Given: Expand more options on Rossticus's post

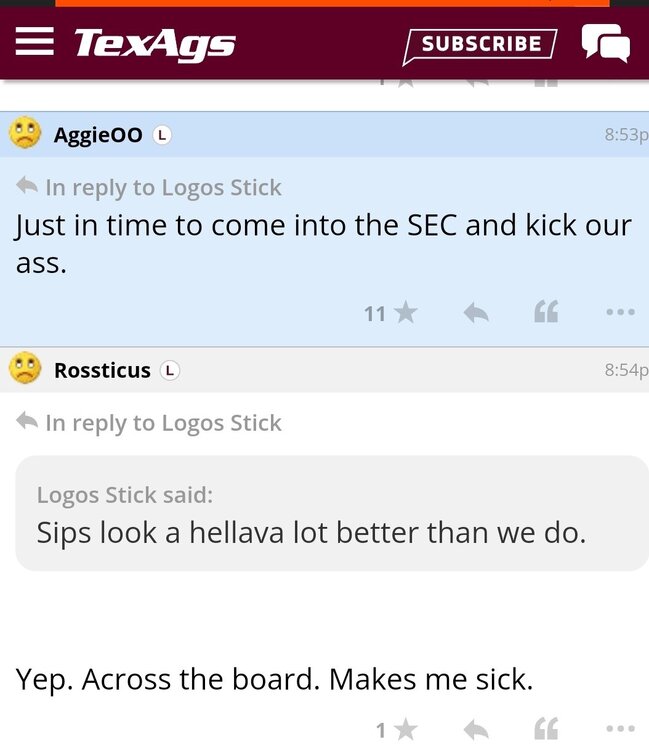Looking at the screenshot, I should point(620,730).
